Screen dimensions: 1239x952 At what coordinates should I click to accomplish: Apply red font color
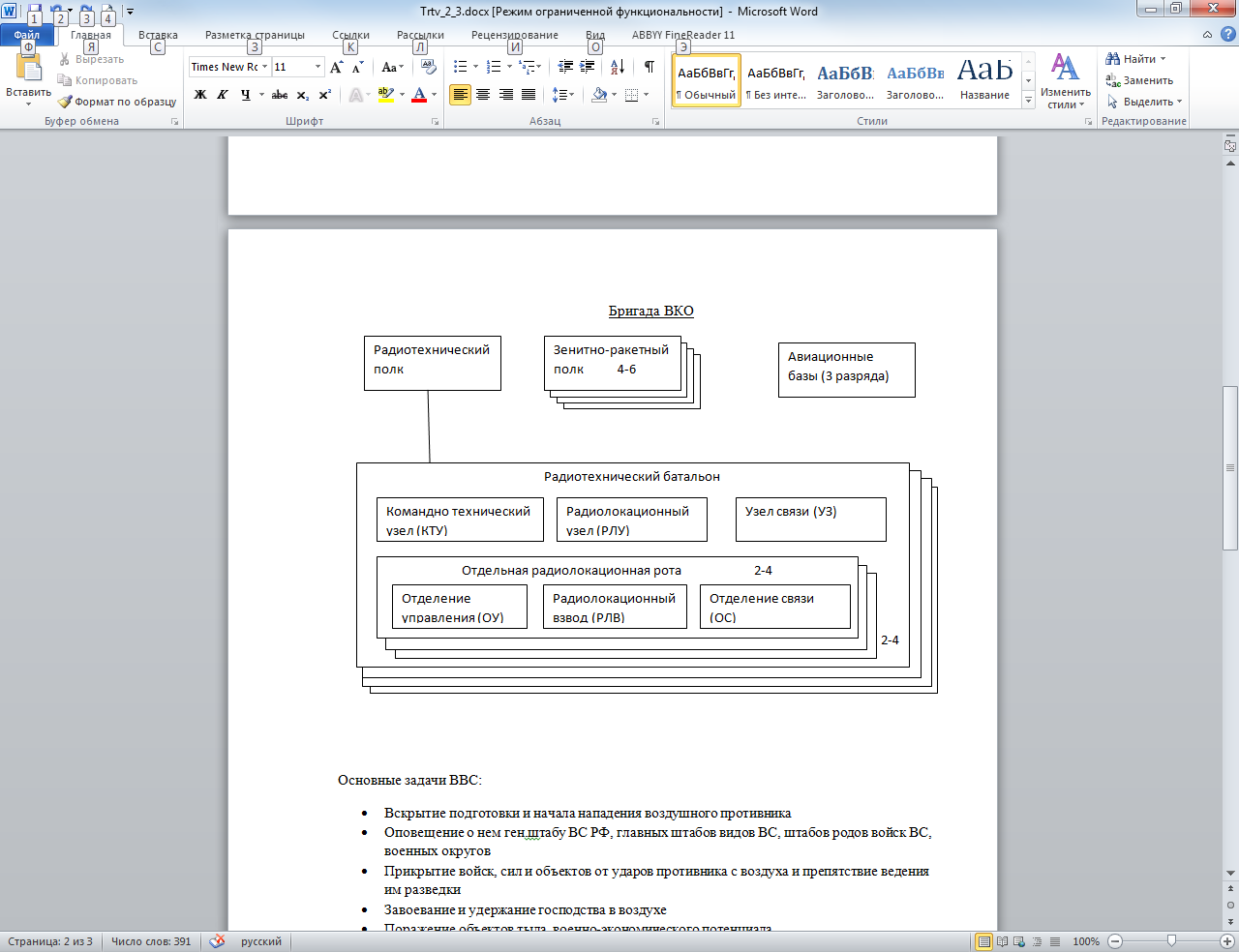pyautogui.click(x=419, y=95)
